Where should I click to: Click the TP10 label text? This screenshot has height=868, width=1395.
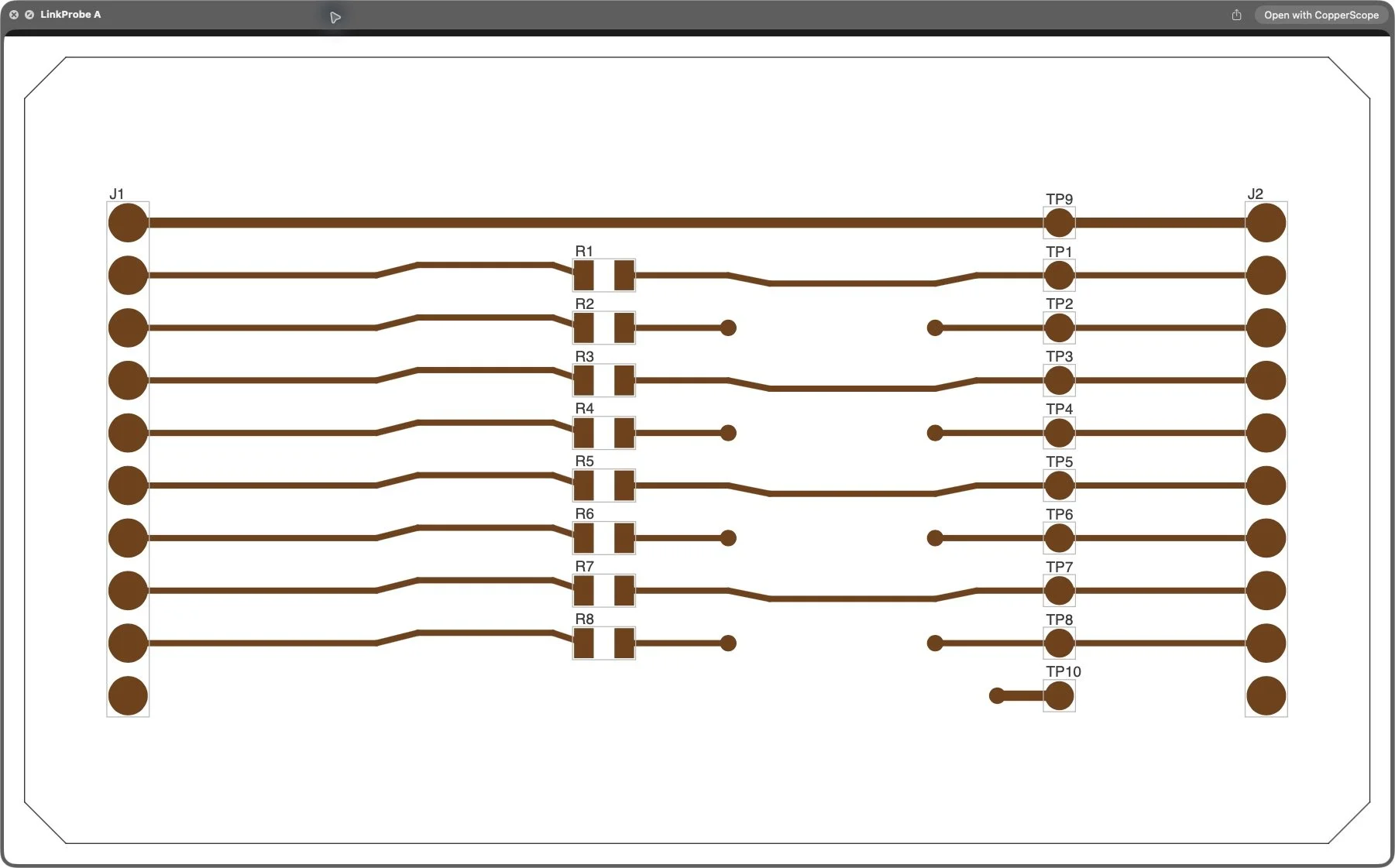pos(1063,672)
